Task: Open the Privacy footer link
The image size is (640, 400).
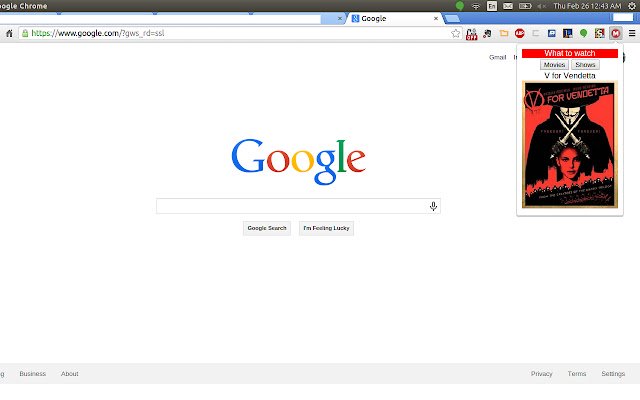Action: tap(541, 374)
